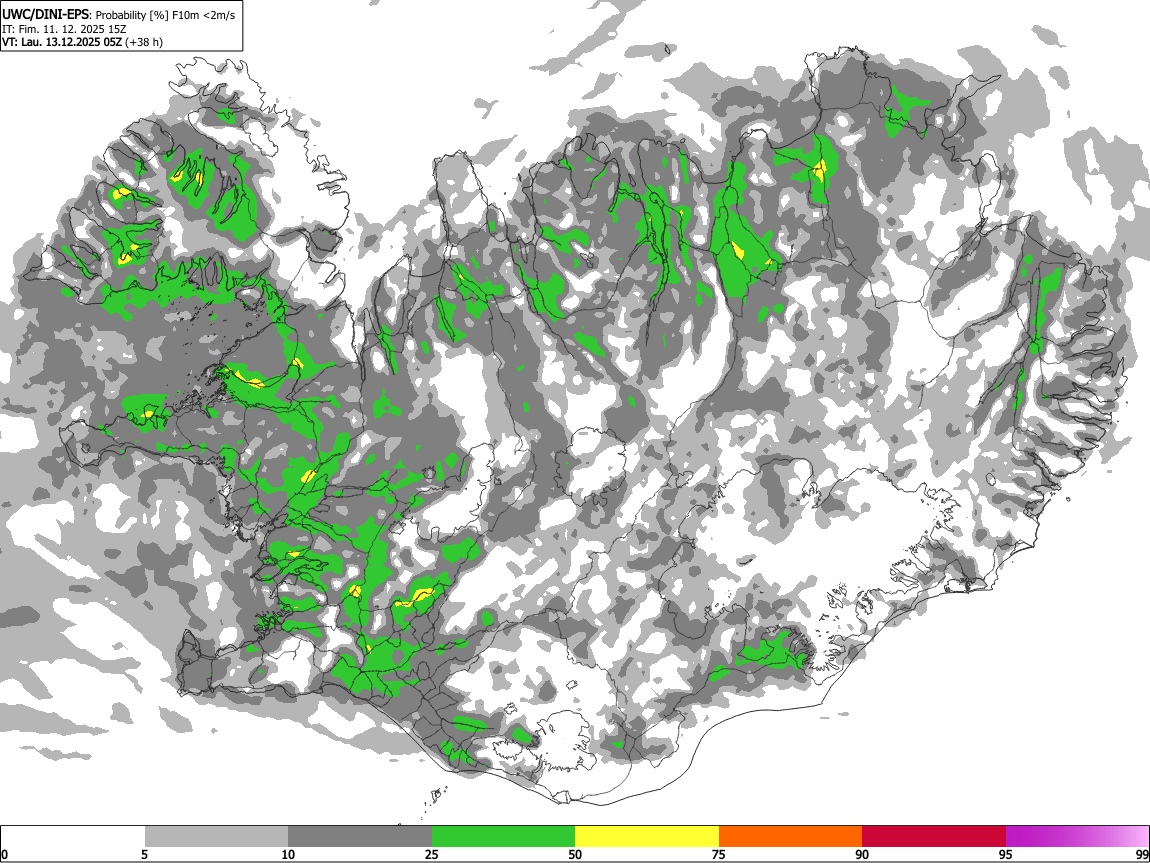Click the legend value '99'

tap(1142, 854)
